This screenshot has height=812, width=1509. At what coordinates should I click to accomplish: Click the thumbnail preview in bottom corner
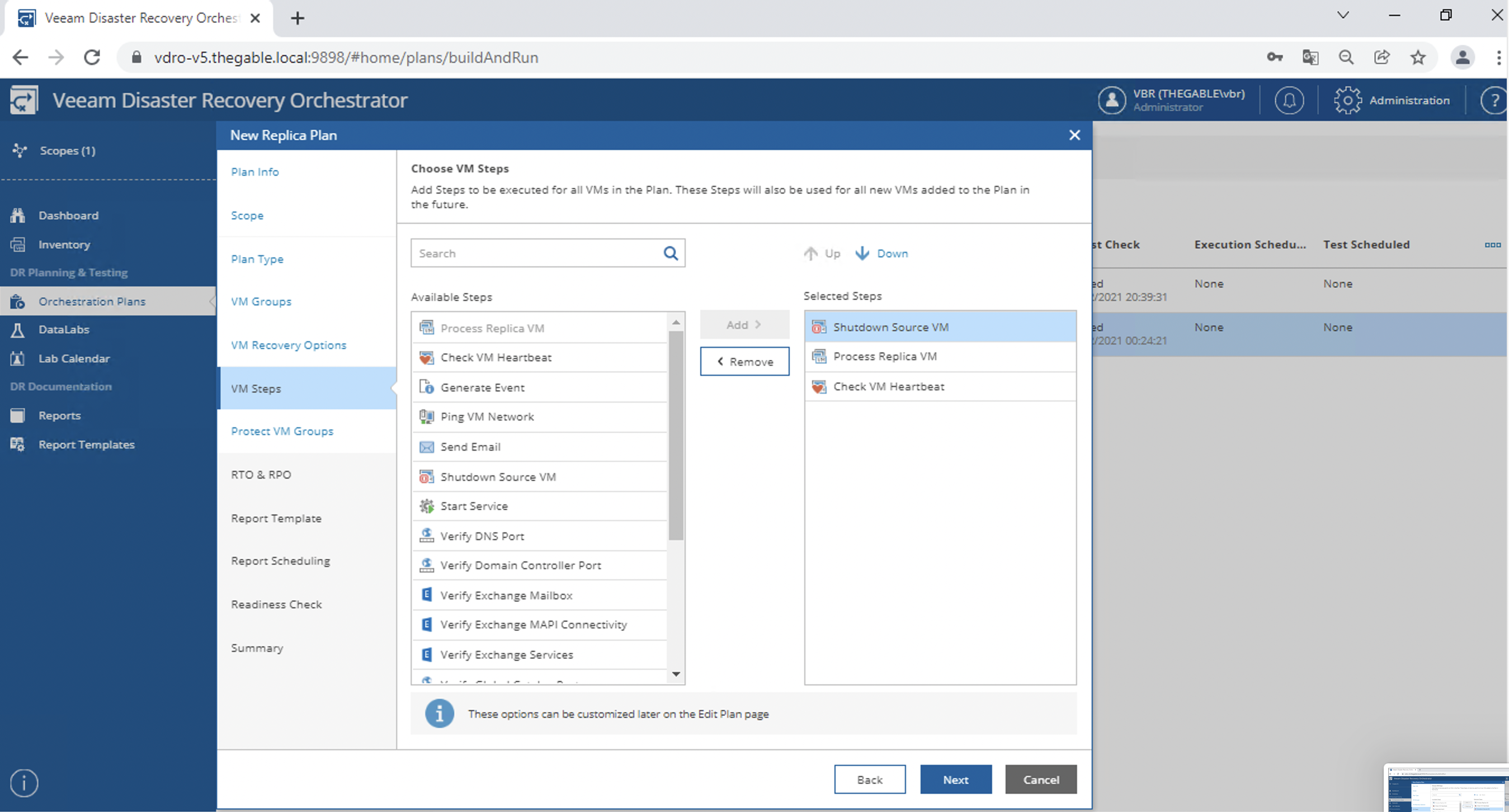pyautogui.click(x=1446, y=788)
